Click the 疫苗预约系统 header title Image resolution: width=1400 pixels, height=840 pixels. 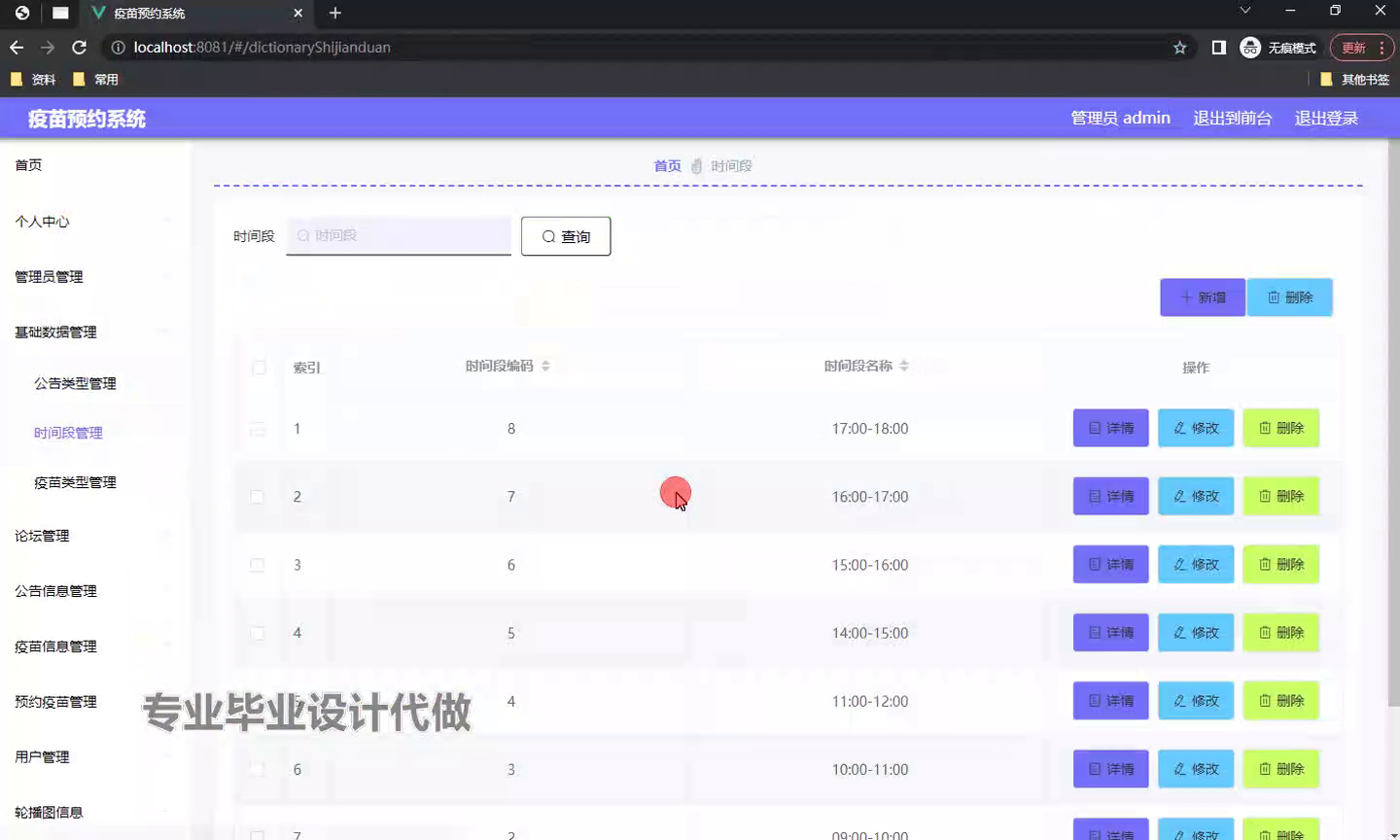pyautogui.click(x=87, y=119)
